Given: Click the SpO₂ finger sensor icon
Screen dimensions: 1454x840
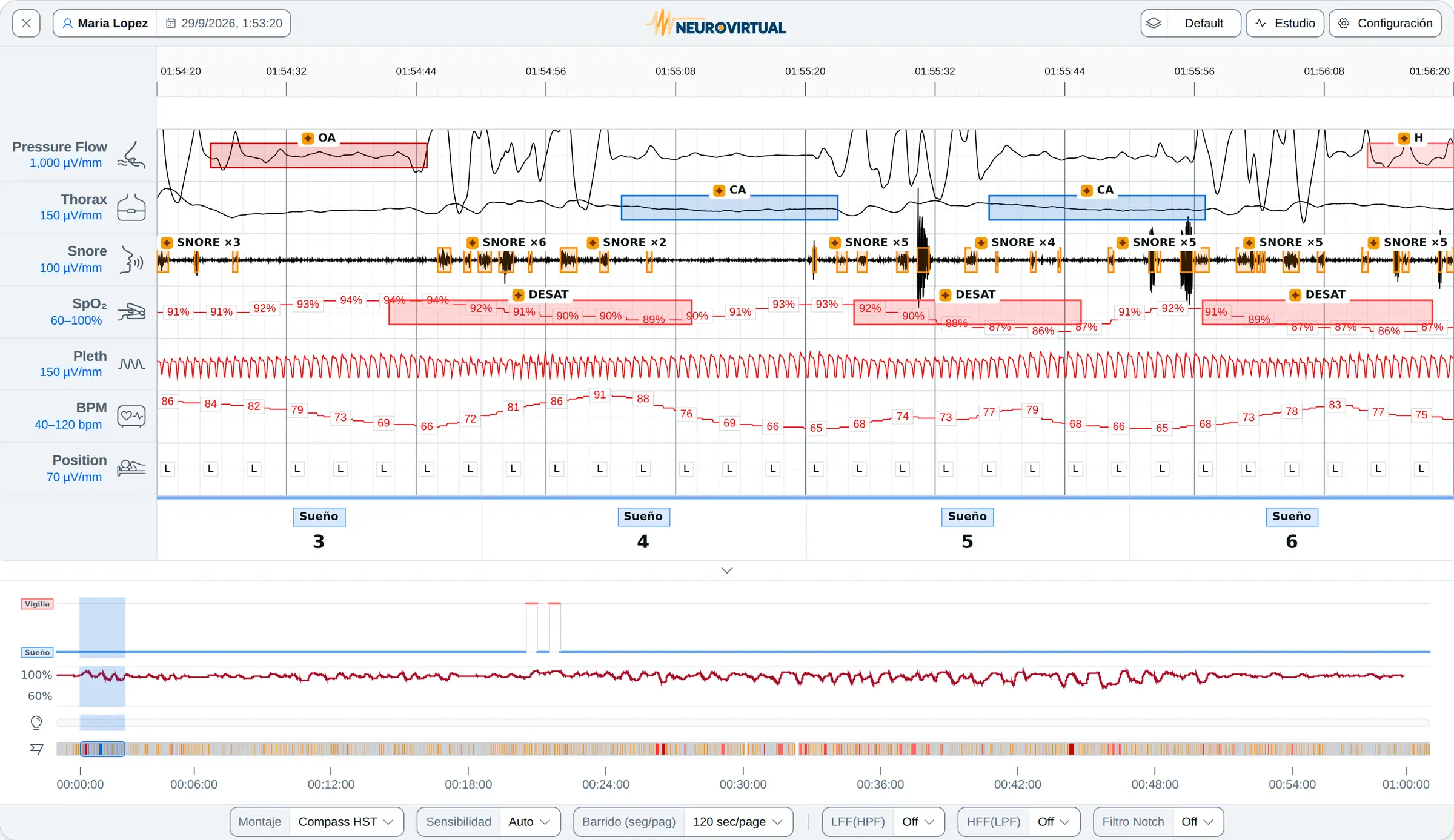Looking at the screenshot, I should [x=131, y=312].
